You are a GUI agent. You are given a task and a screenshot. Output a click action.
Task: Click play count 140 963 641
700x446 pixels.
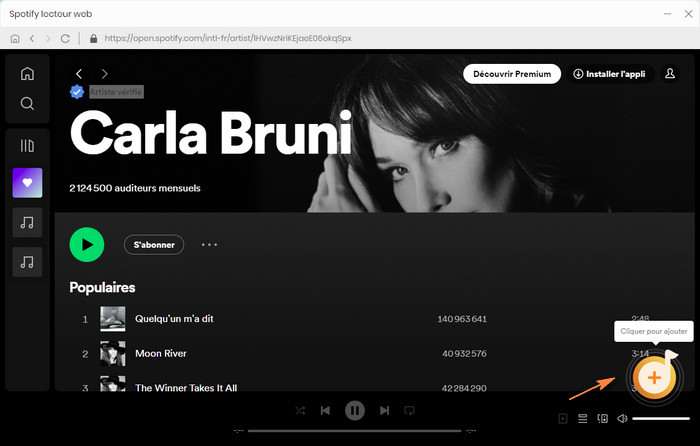462,319
